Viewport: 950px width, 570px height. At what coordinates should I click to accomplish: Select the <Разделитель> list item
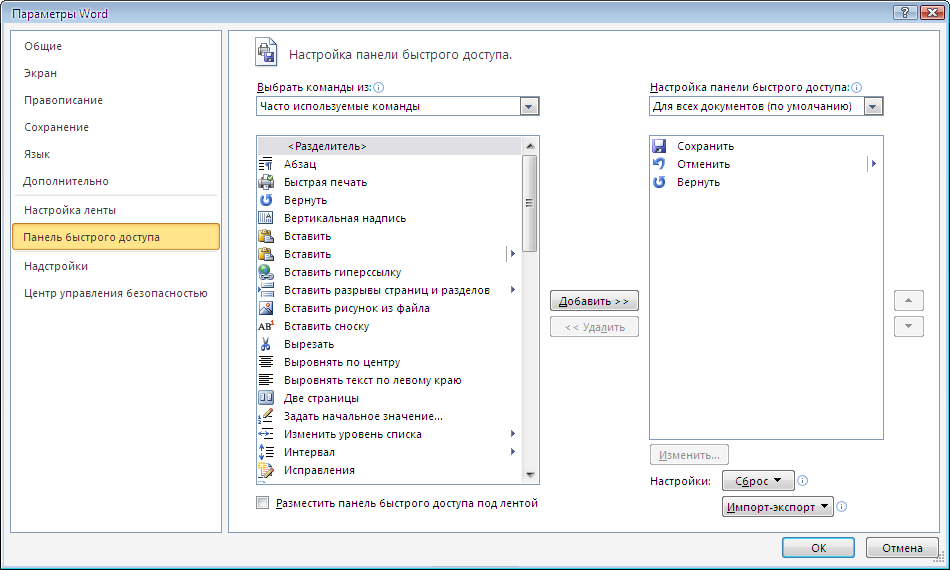click(x=389, y=146)
